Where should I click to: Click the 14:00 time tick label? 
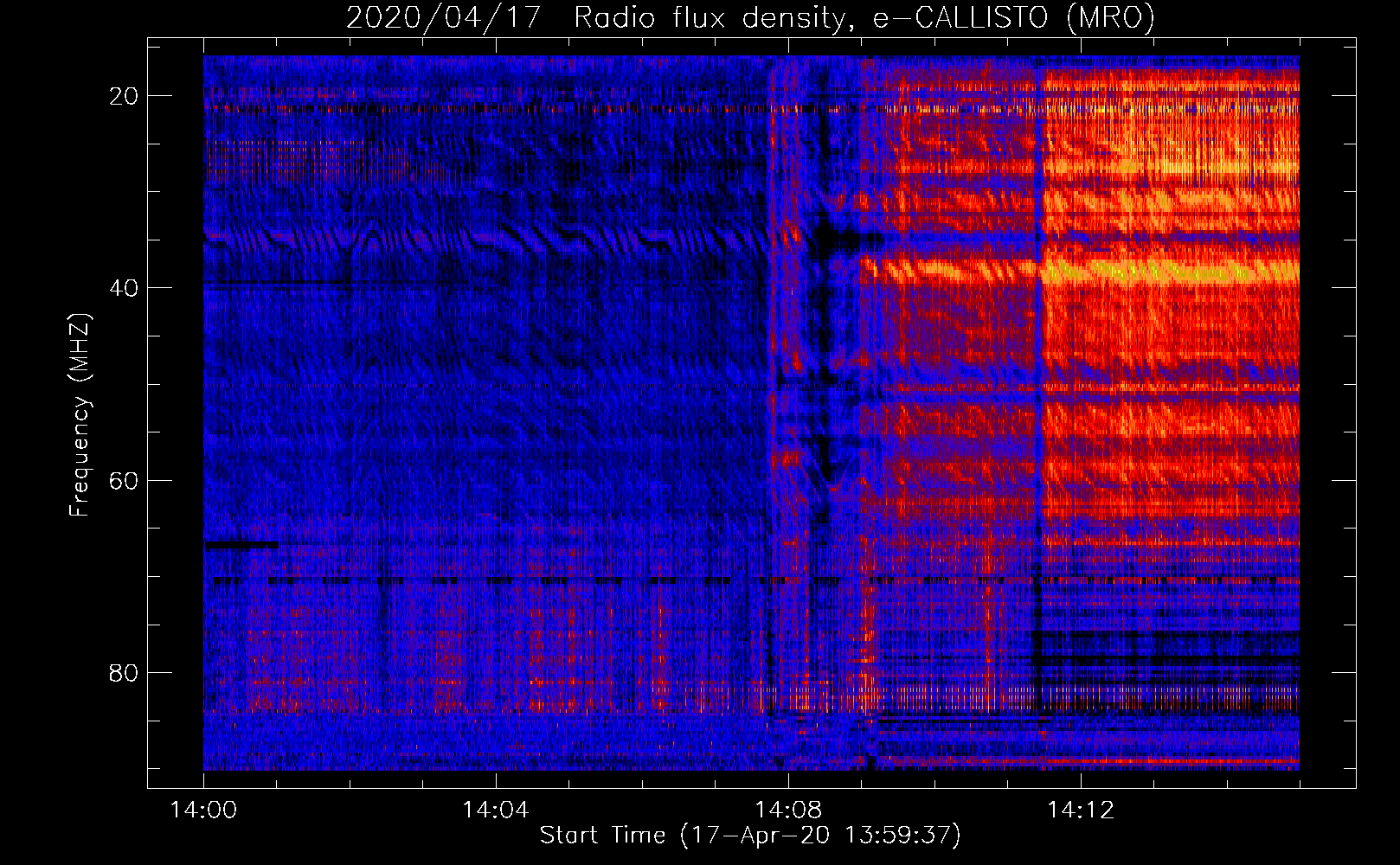(x=203, y=811)
